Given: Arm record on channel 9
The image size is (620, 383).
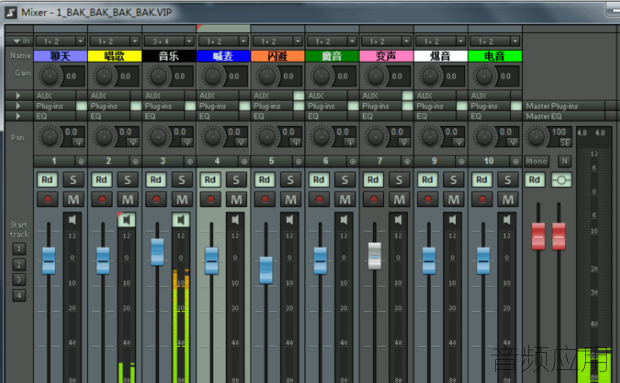Looking at the screenshot, I should 428,199.
